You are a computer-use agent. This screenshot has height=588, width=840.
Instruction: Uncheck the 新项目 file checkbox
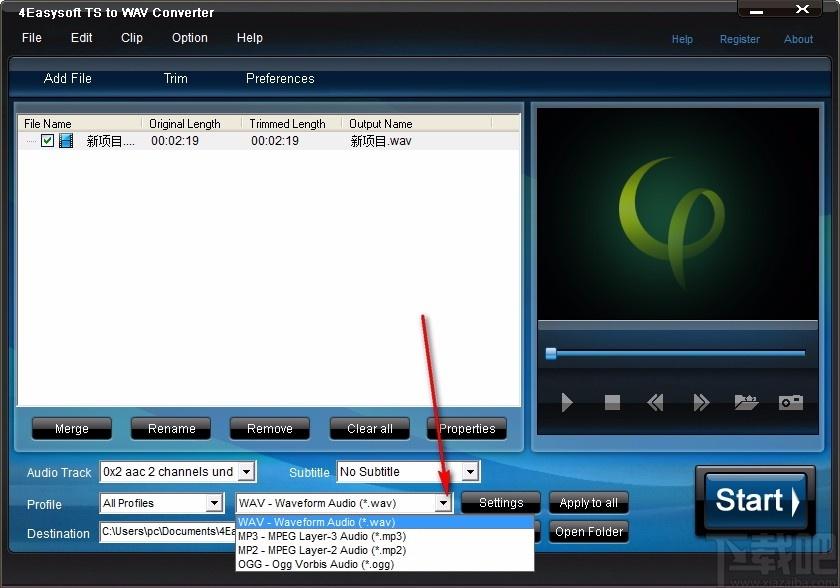point(47,141)
